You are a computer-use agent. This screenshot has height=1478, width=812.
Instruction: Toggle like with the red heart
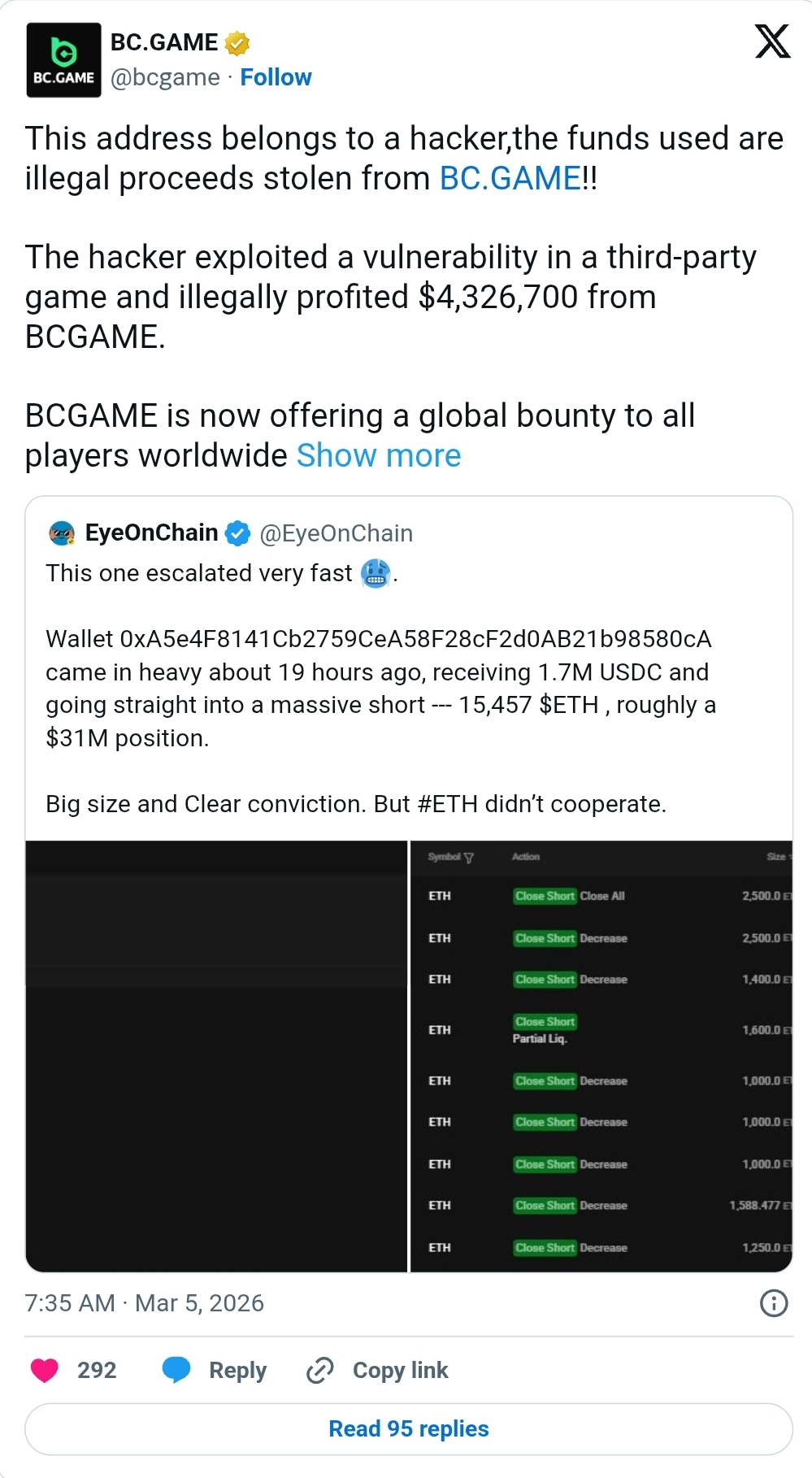point(46,1370)
